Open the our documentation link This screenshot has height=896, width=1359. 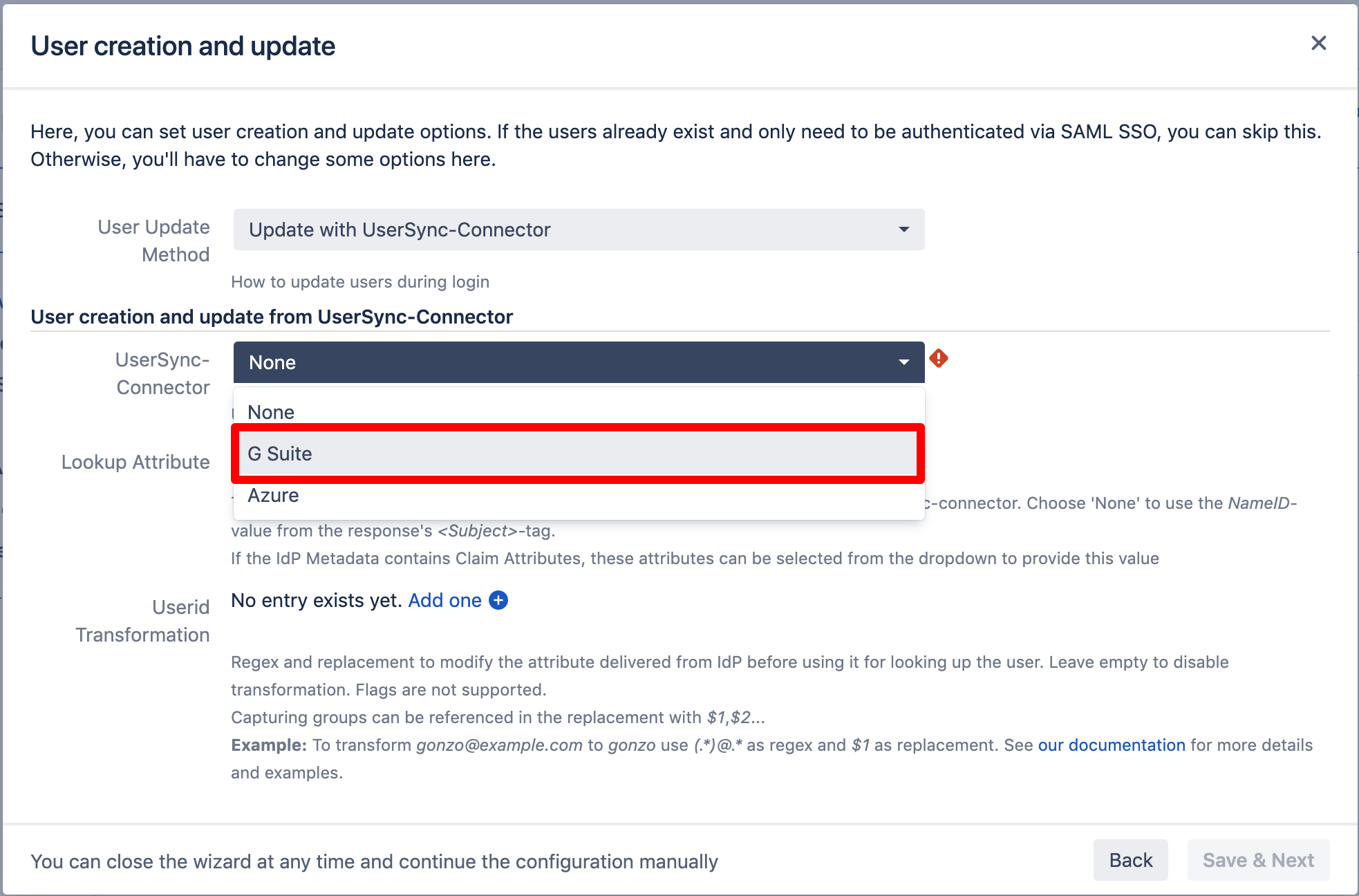tap(1112, 745)
